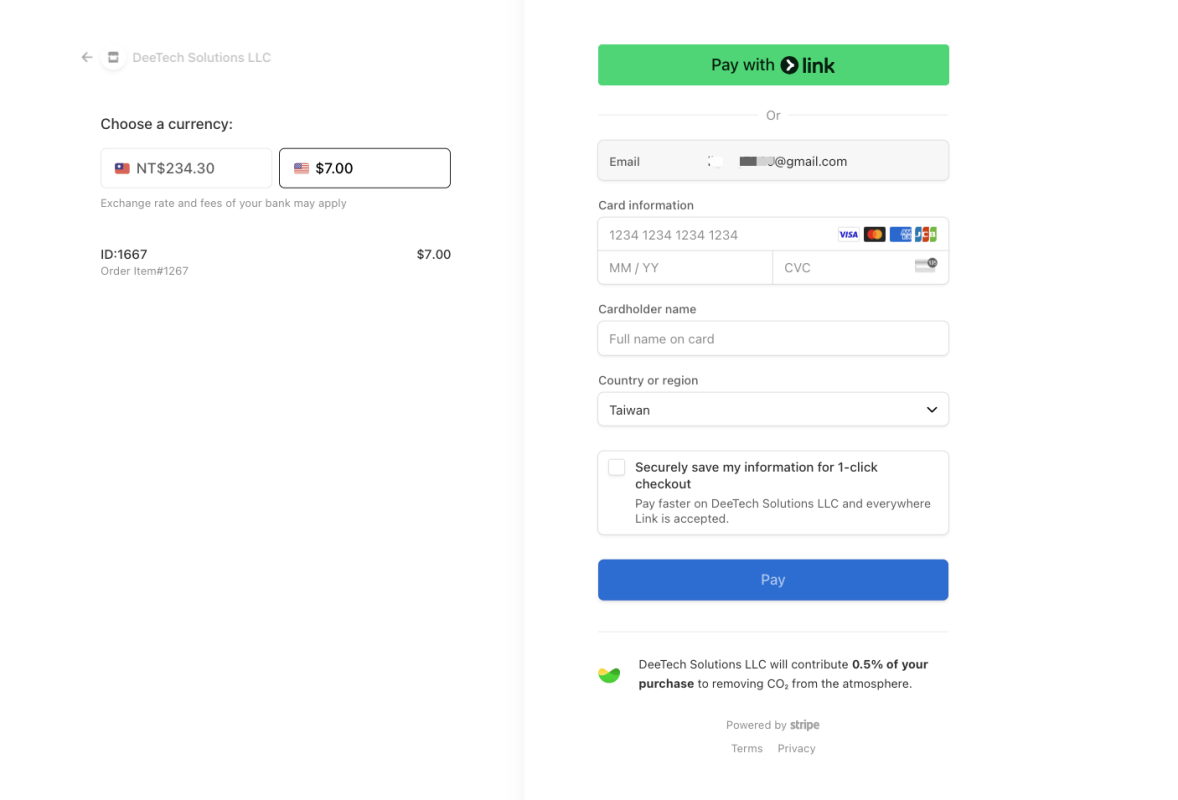Focus the card number input field
The height and width of the screenshot is (800, 1178).
coord(717,235)
